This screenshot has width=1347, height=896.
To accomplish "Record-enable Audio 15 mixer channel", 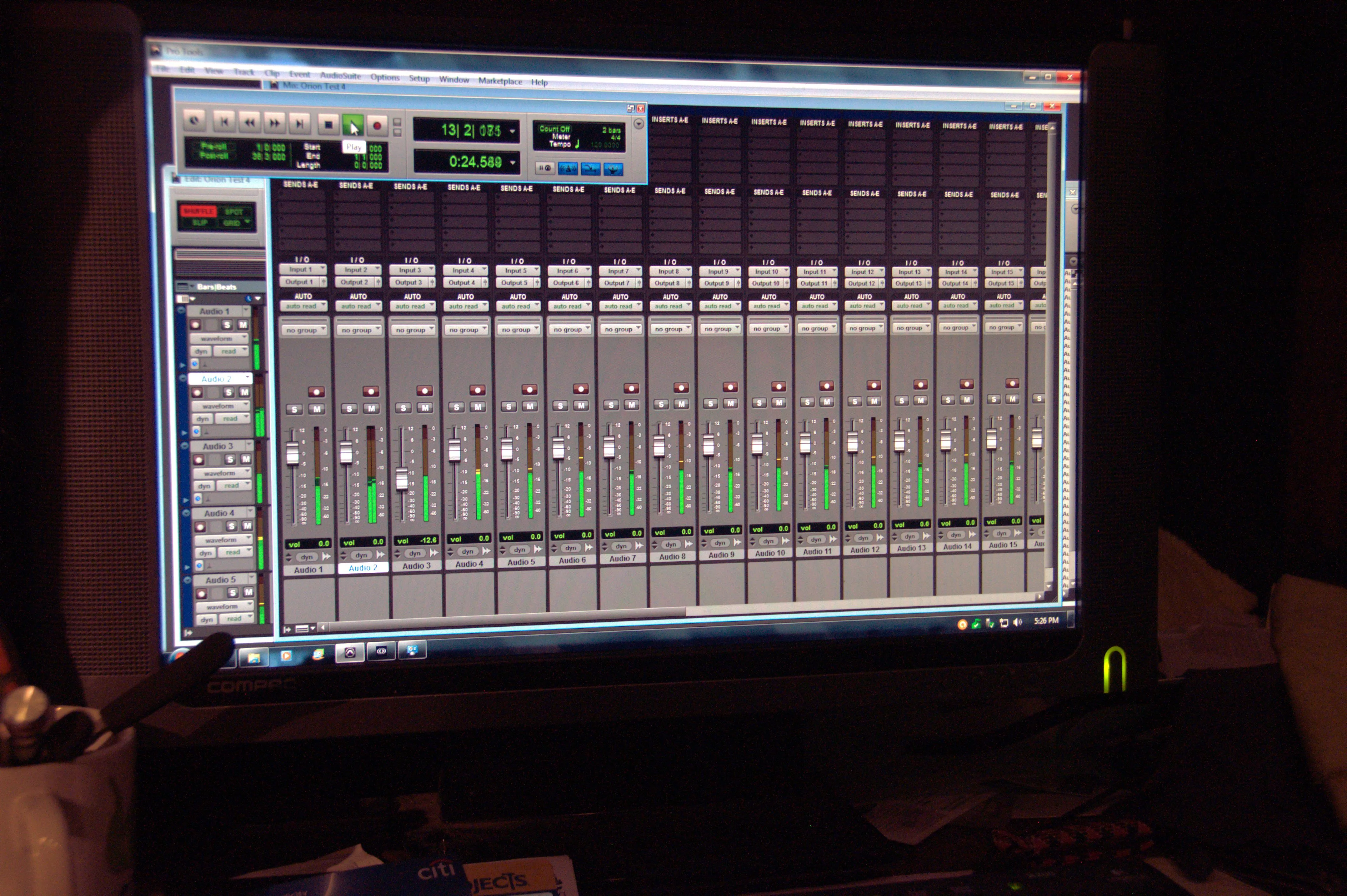I will click(1012, 383).
